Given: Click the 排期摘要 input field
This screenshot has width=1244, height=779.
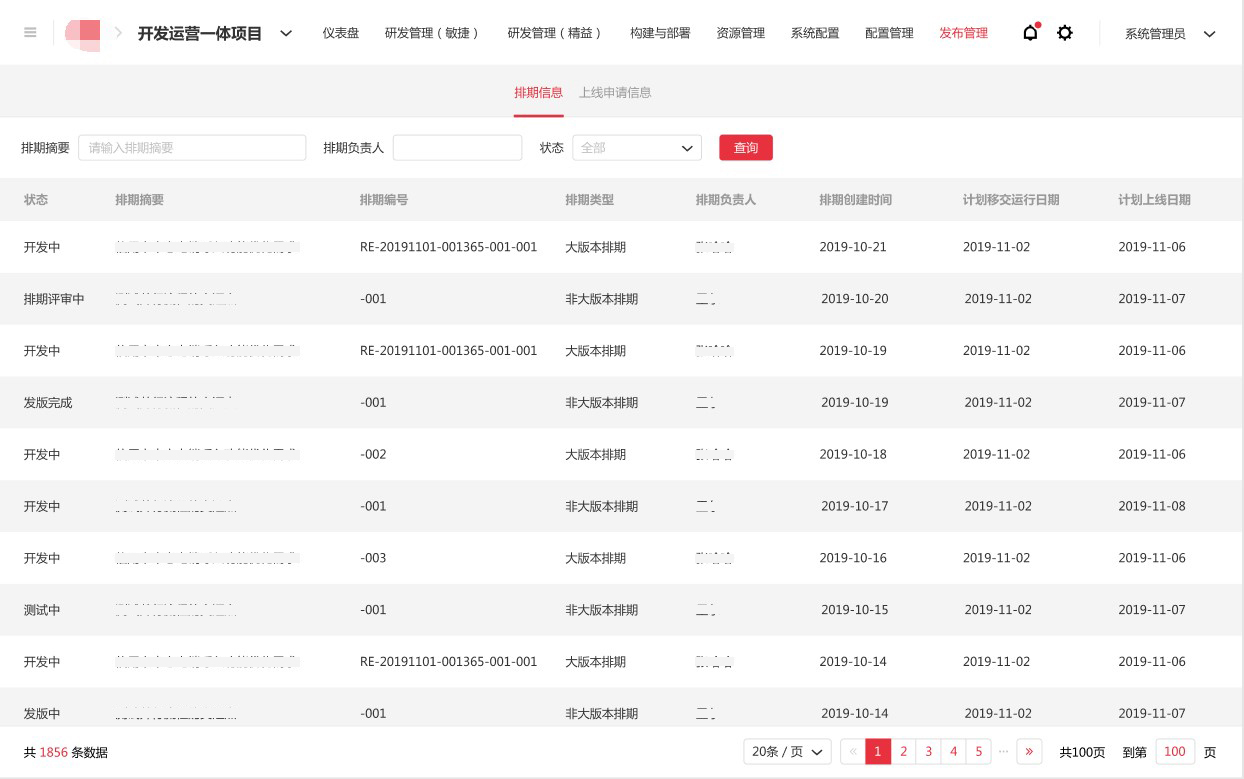Looking at the screenshot, I should [192, 147].
